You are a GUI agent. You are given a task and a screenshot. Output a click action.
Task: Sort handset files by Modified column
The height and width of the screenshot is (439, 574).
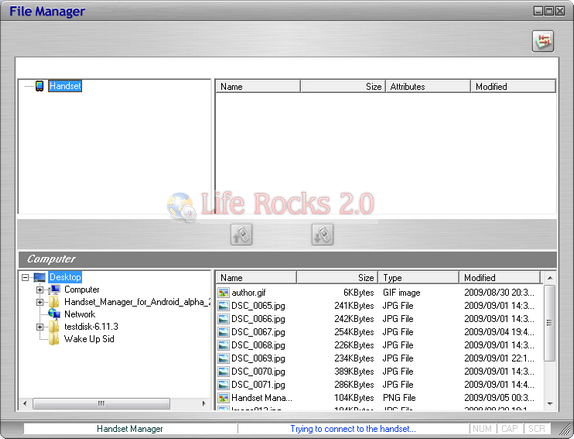coord(513,87)
